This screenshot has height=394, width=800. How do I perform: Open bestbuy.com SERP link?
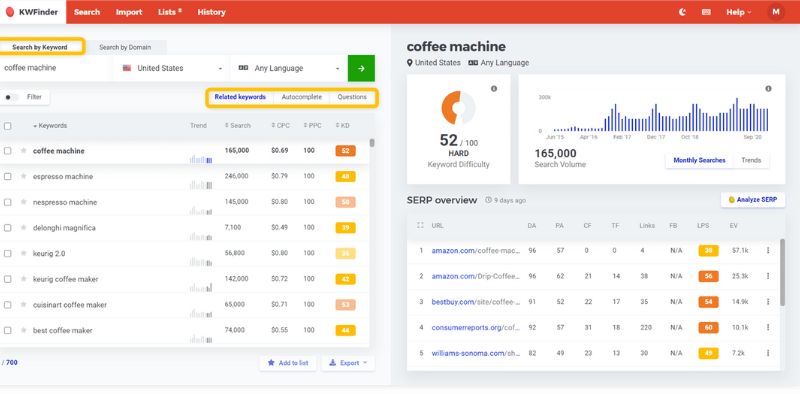click(476, 302)
